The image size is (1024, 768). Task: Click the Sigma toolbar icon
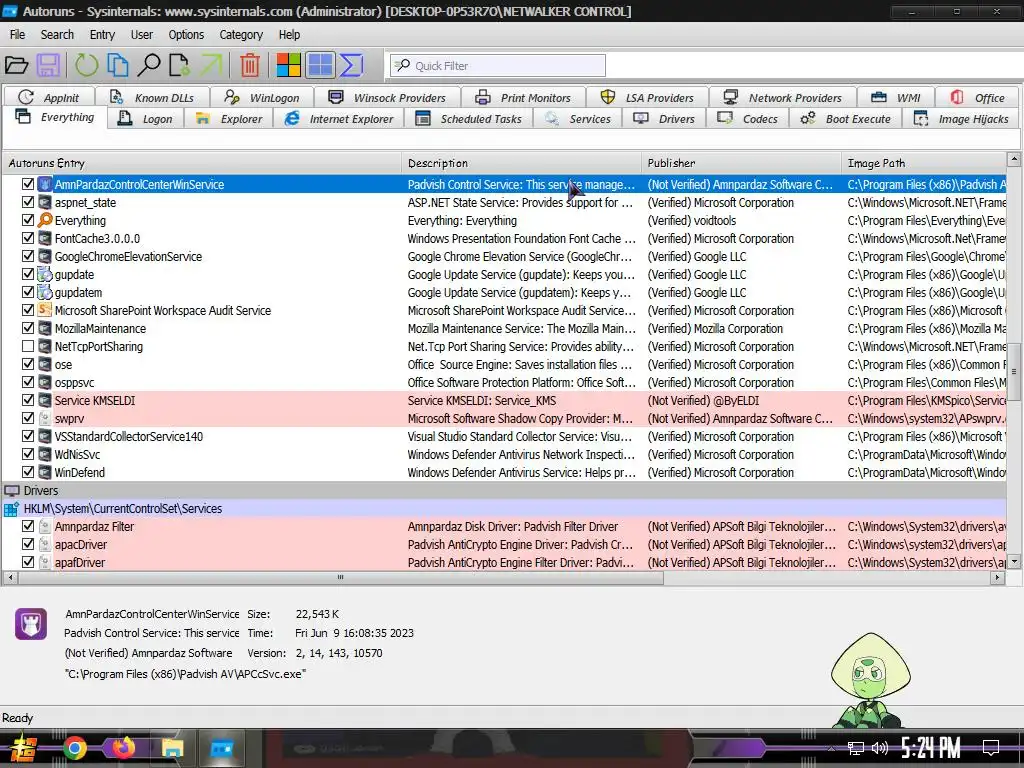(351, 65)
